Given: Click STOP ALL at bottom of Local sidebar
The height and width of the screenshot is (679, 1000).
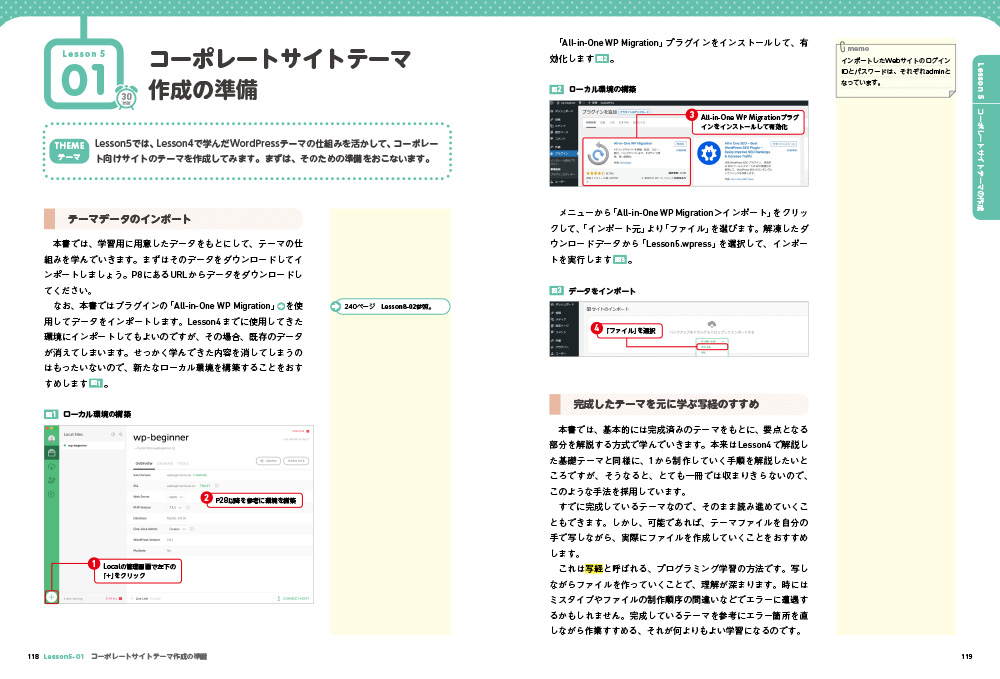Looking at the screenshot, I should (114, 599).
